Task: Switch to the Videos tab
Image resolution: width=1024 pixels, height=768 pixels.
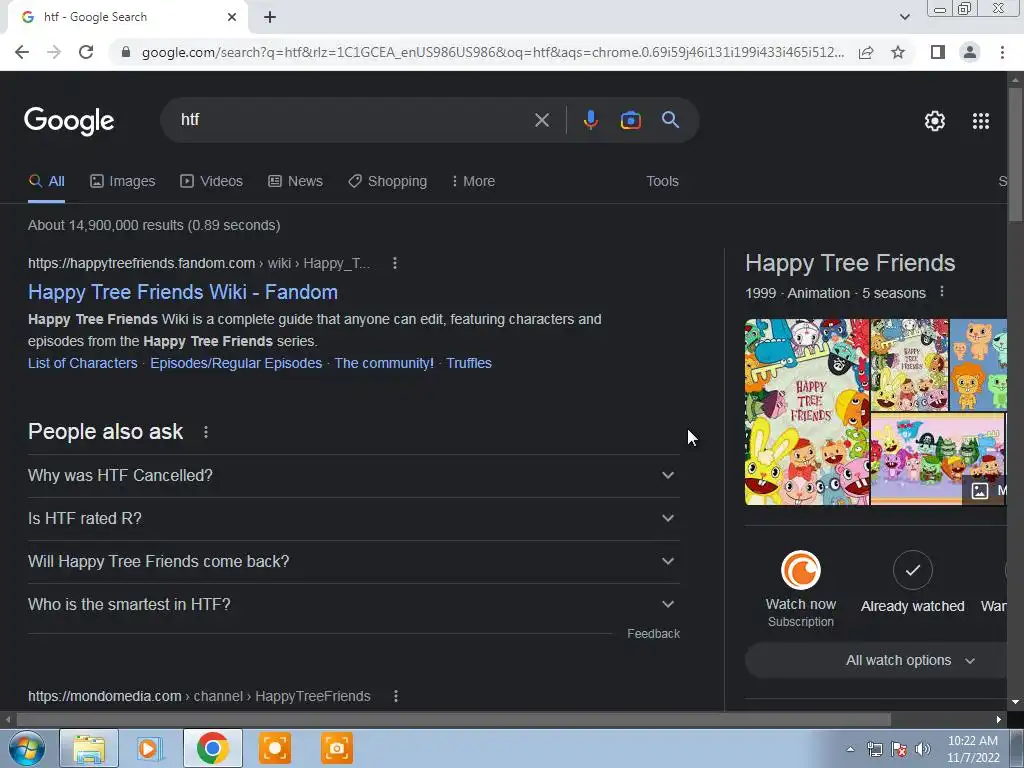Action: click(212, 181)
